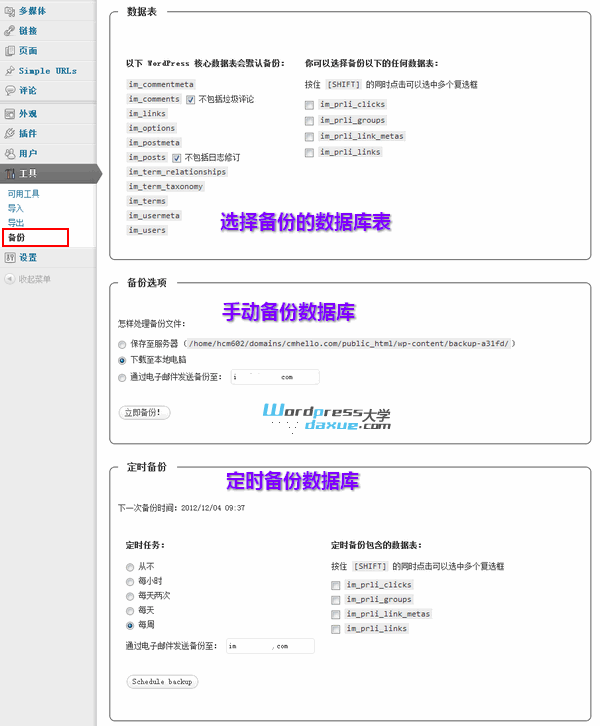
Task: Click the Settings (设置) sidebar icon
Action: pos(9,258)
